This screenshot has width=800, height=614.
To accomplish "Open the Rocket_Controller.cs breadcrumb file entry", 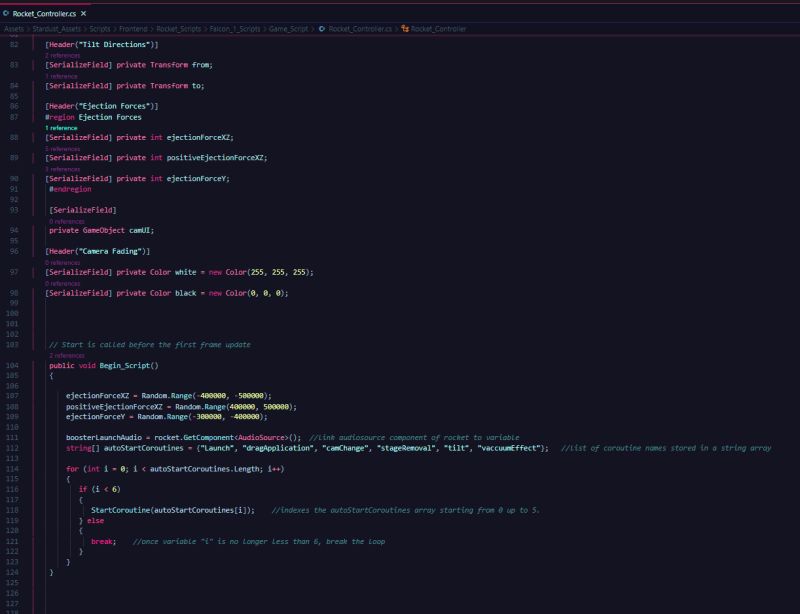I will tap(360, 29).
